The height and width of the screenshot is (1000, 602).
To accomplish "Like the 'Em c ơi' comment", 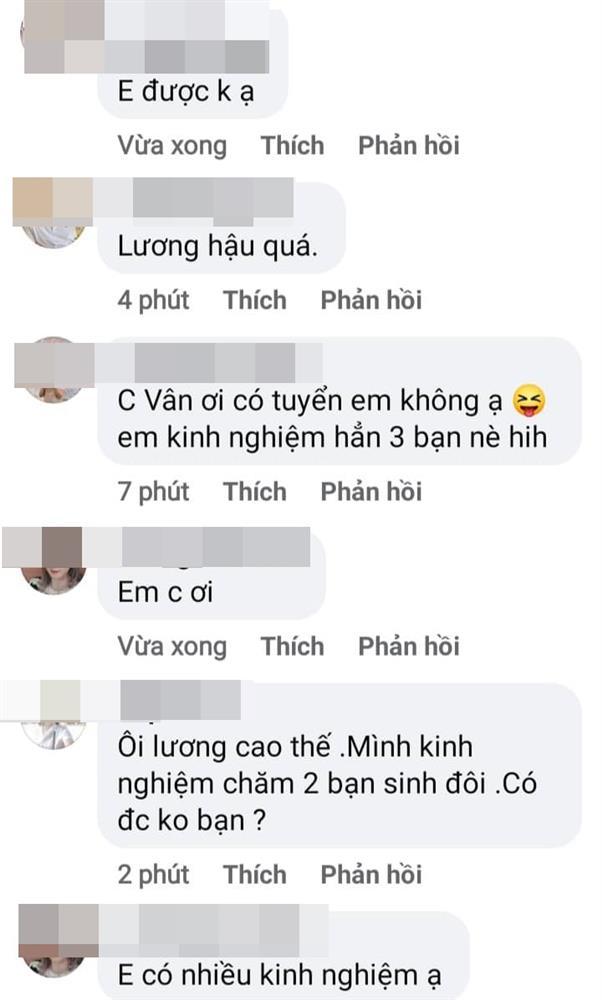I will (292, 646).
